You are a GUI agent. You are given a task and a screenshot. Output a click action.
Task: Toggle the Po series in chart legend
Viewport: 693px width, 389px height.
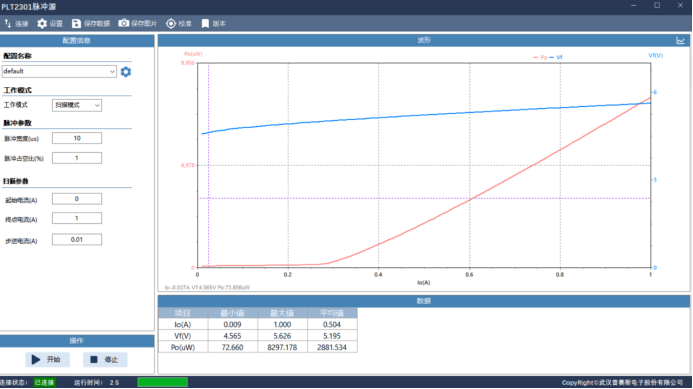[540, 57]
